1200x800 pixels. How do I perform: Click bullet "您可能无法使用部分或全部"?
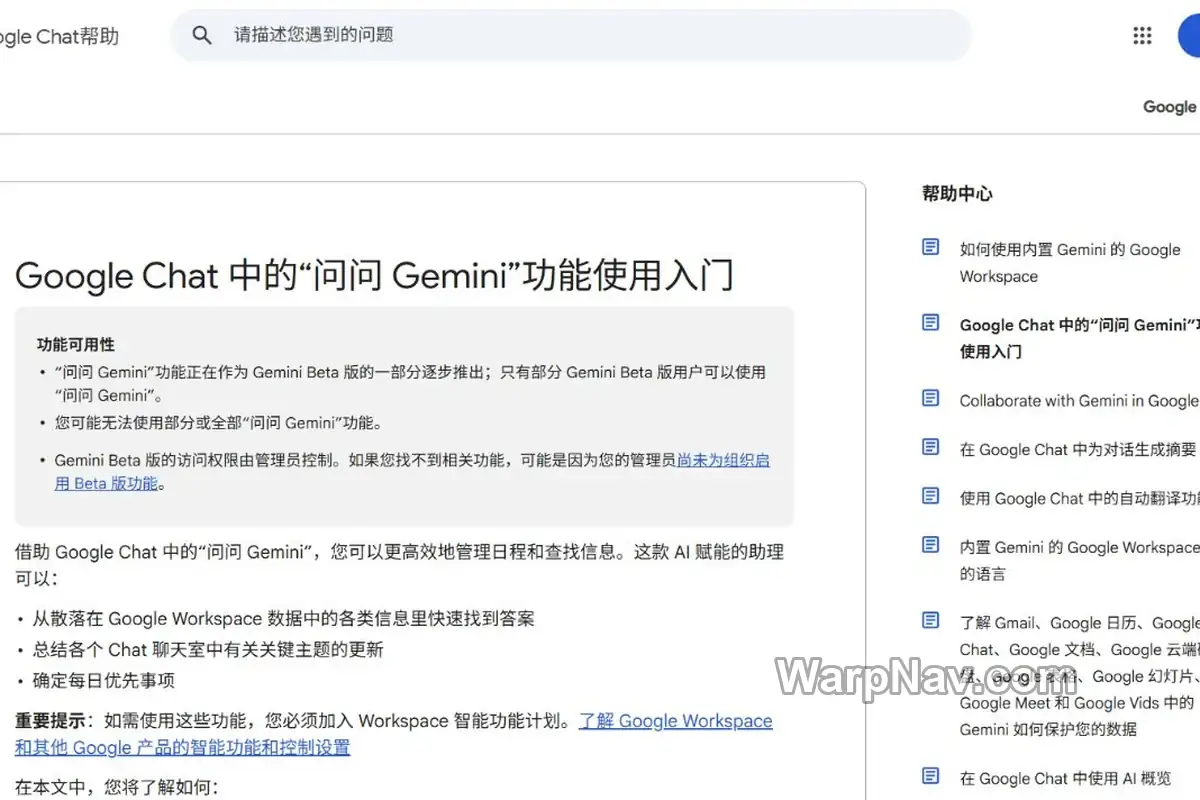218,423
